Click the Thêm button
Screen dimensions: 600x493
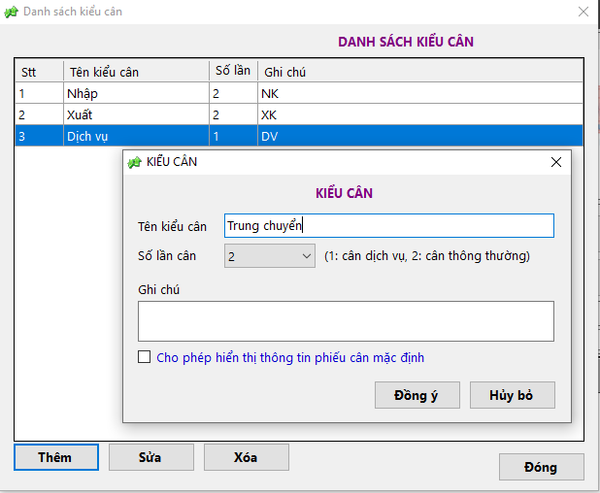click(x=56, y=457)
